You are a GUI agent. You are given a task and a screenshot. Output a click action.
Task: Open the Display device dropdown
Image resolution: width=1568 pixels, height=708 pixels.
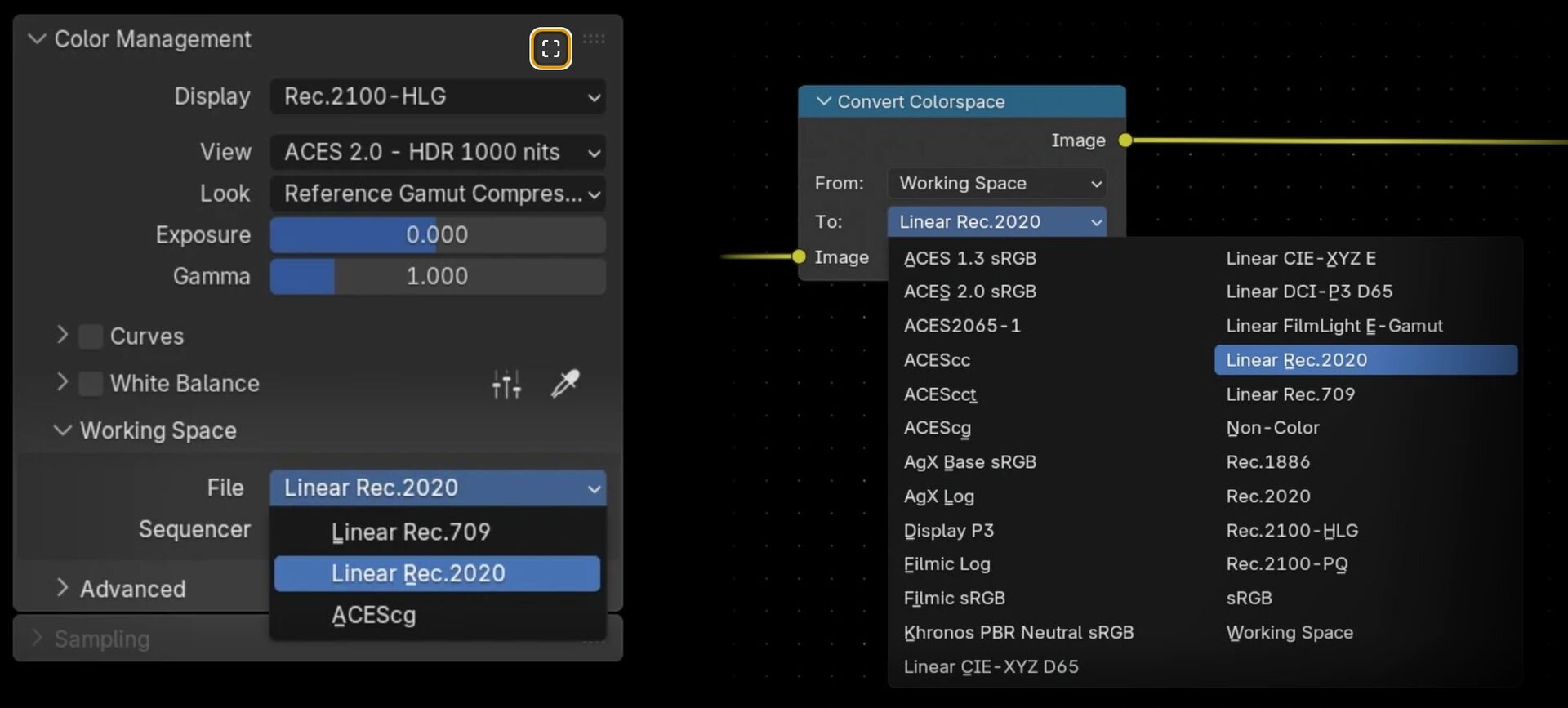tap(438, 96)
